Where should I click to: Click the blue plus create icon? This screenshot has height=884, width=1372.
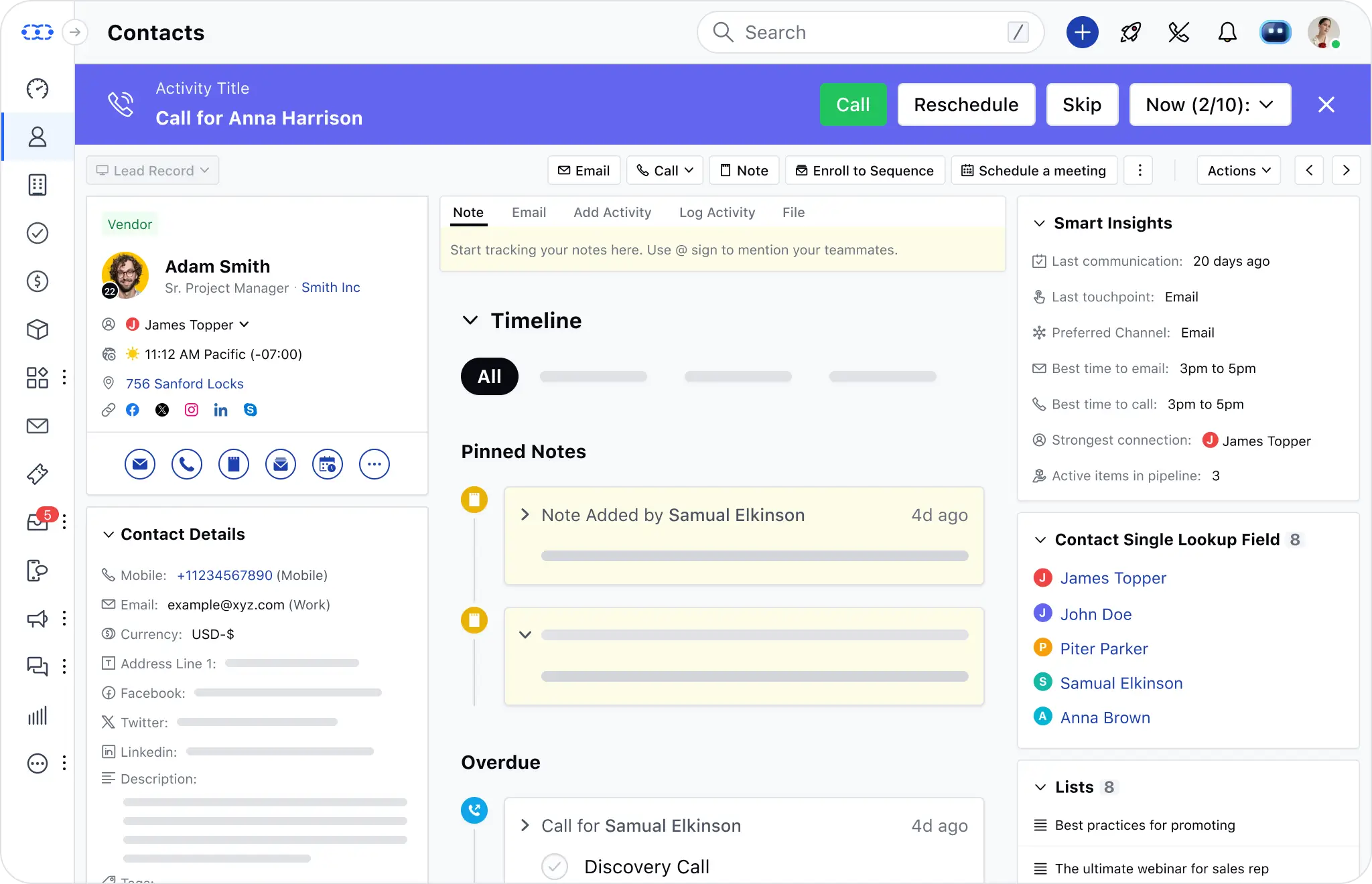pos(1081,31)
